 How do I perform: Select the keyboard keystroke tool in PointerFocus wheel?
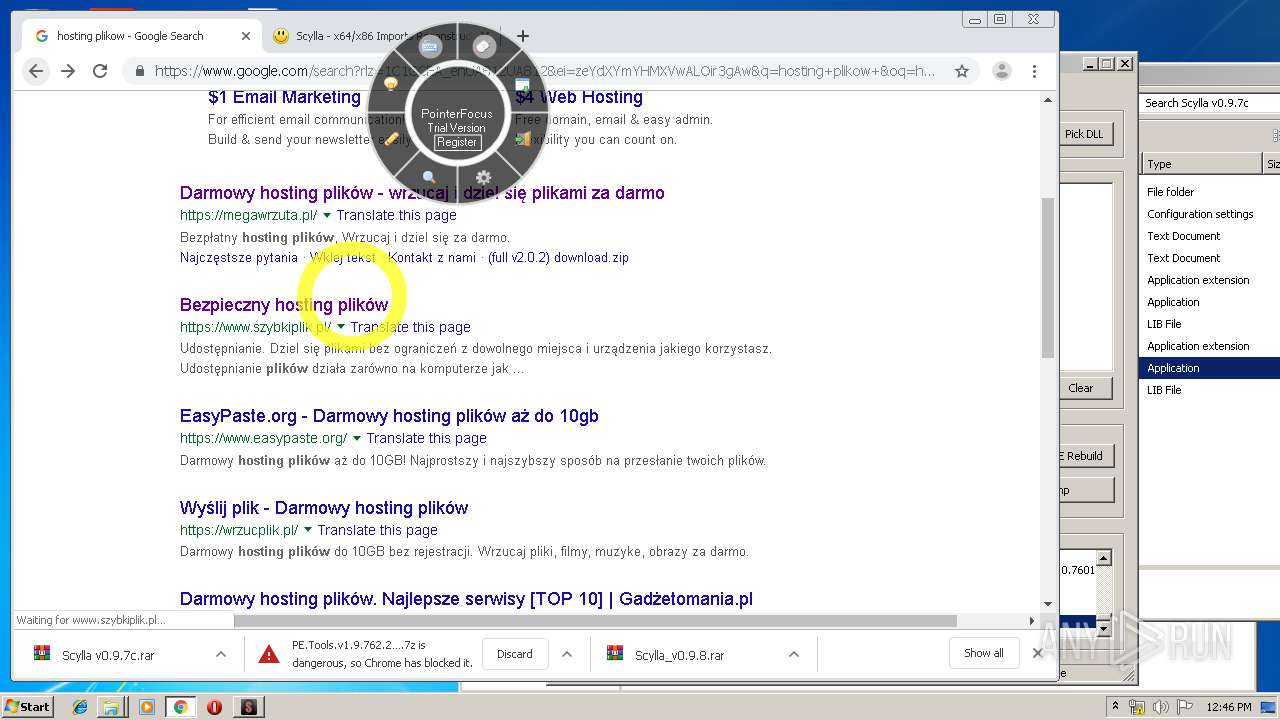(x=431, y=47)
